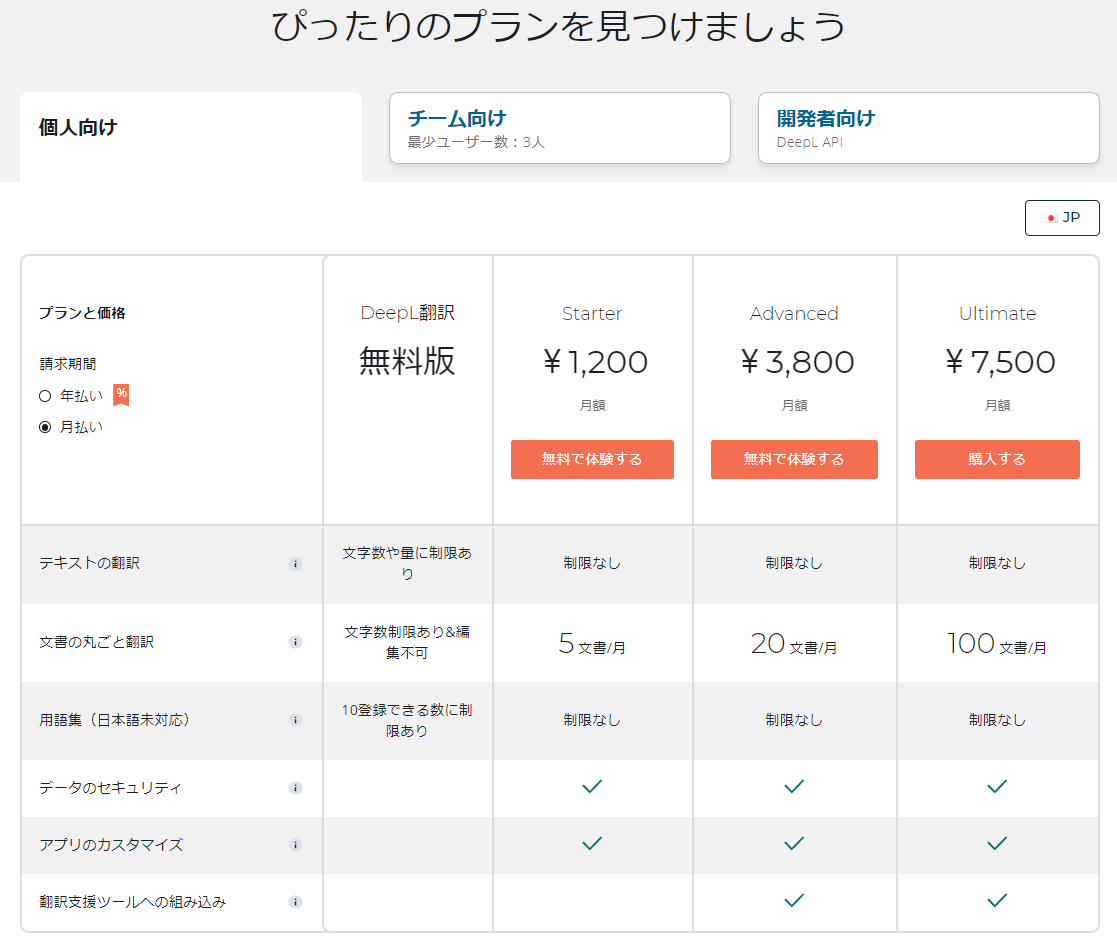Click info icon beside 翻訳支援ツールへの組み込み

(295, 902)
